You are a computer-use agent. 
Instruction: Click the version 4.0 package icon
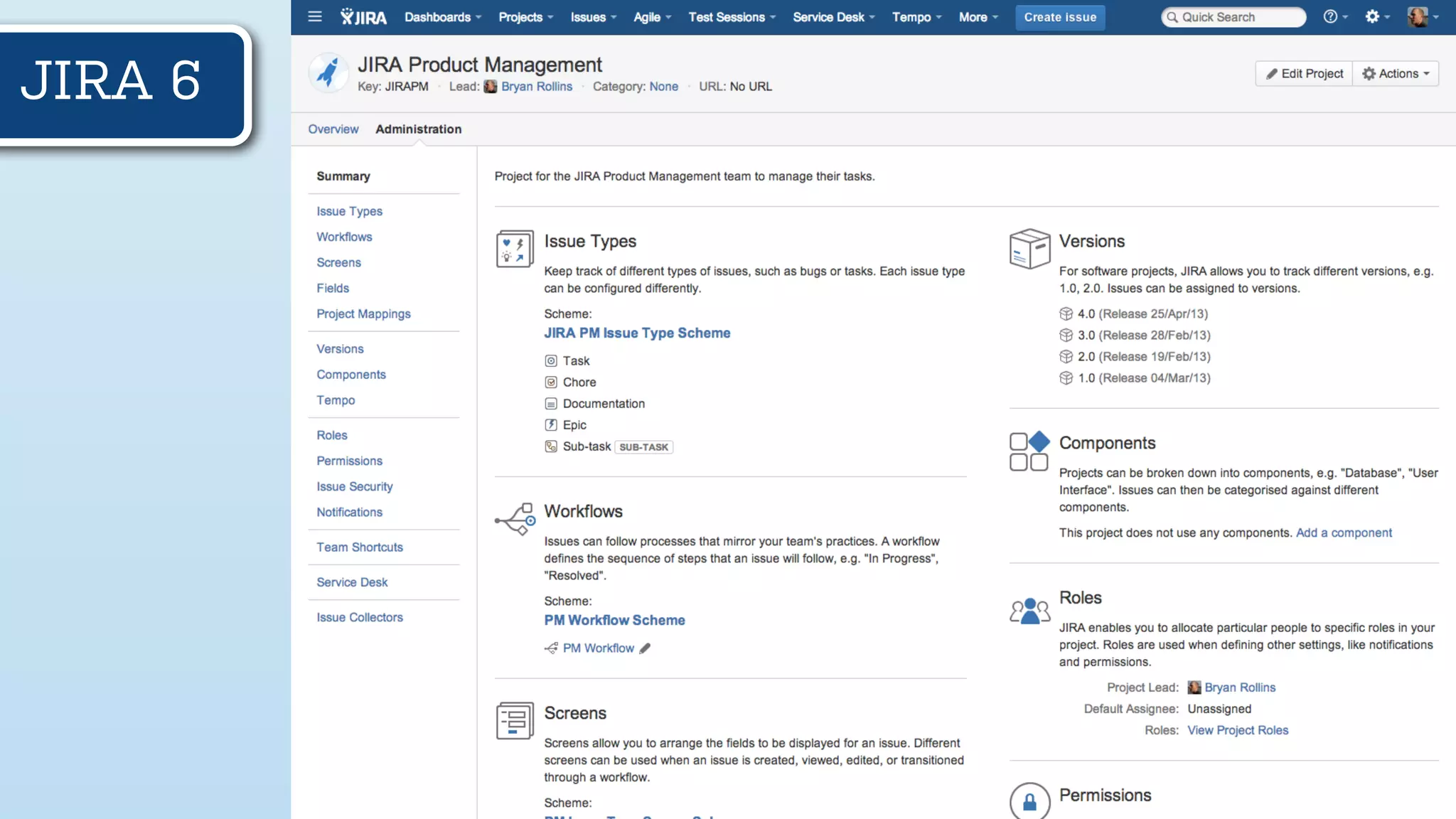click(x=1066, y=314)
